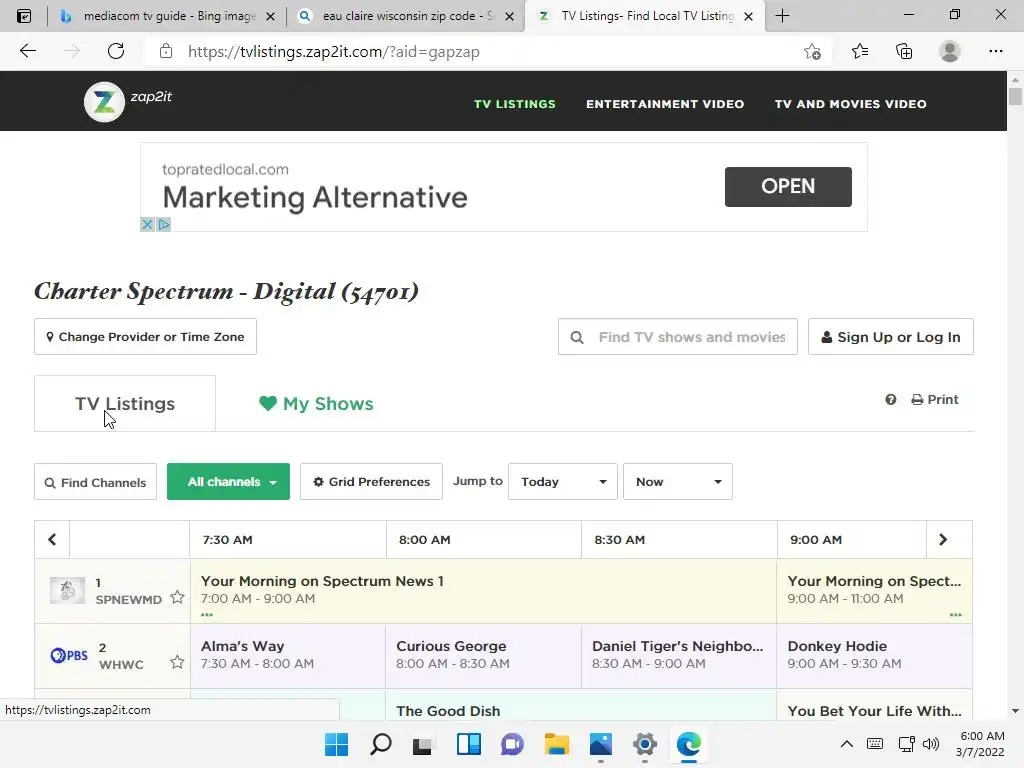Screen dimensions: 1024x768
Task: Click Sign Up or Log In
Action: point(891,337)
